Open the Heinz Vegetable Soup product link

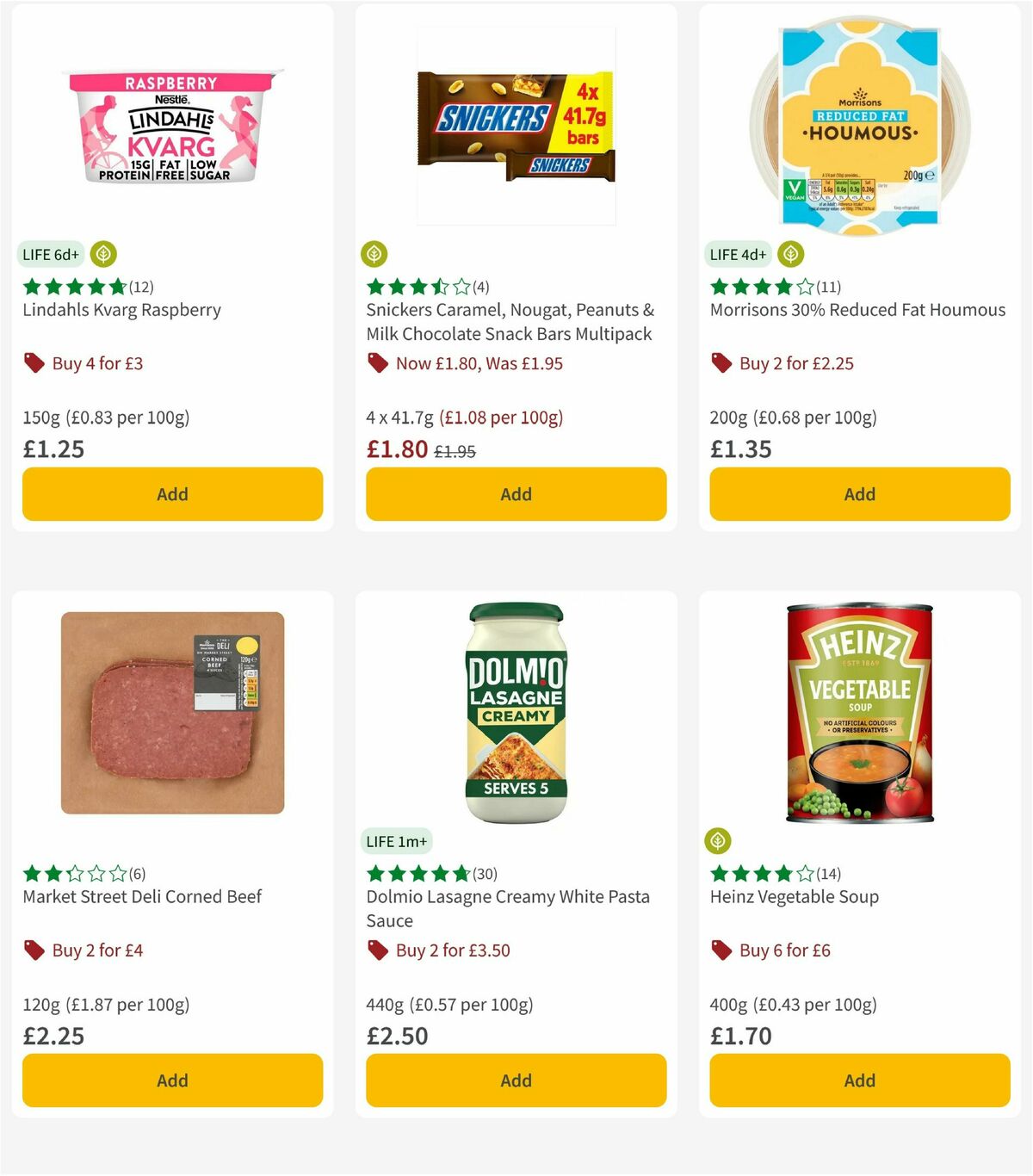tap(794, 896)
